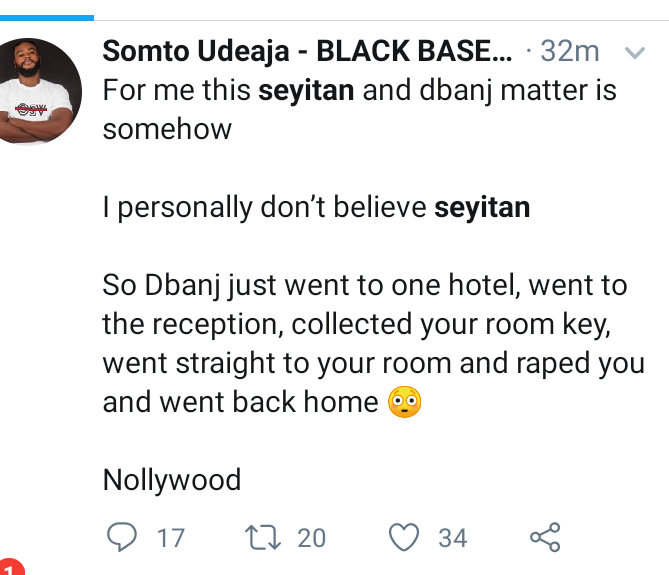Open the share icon on the tweet
669x575 pixels.
pyautogui.click(x=545, y=537)
